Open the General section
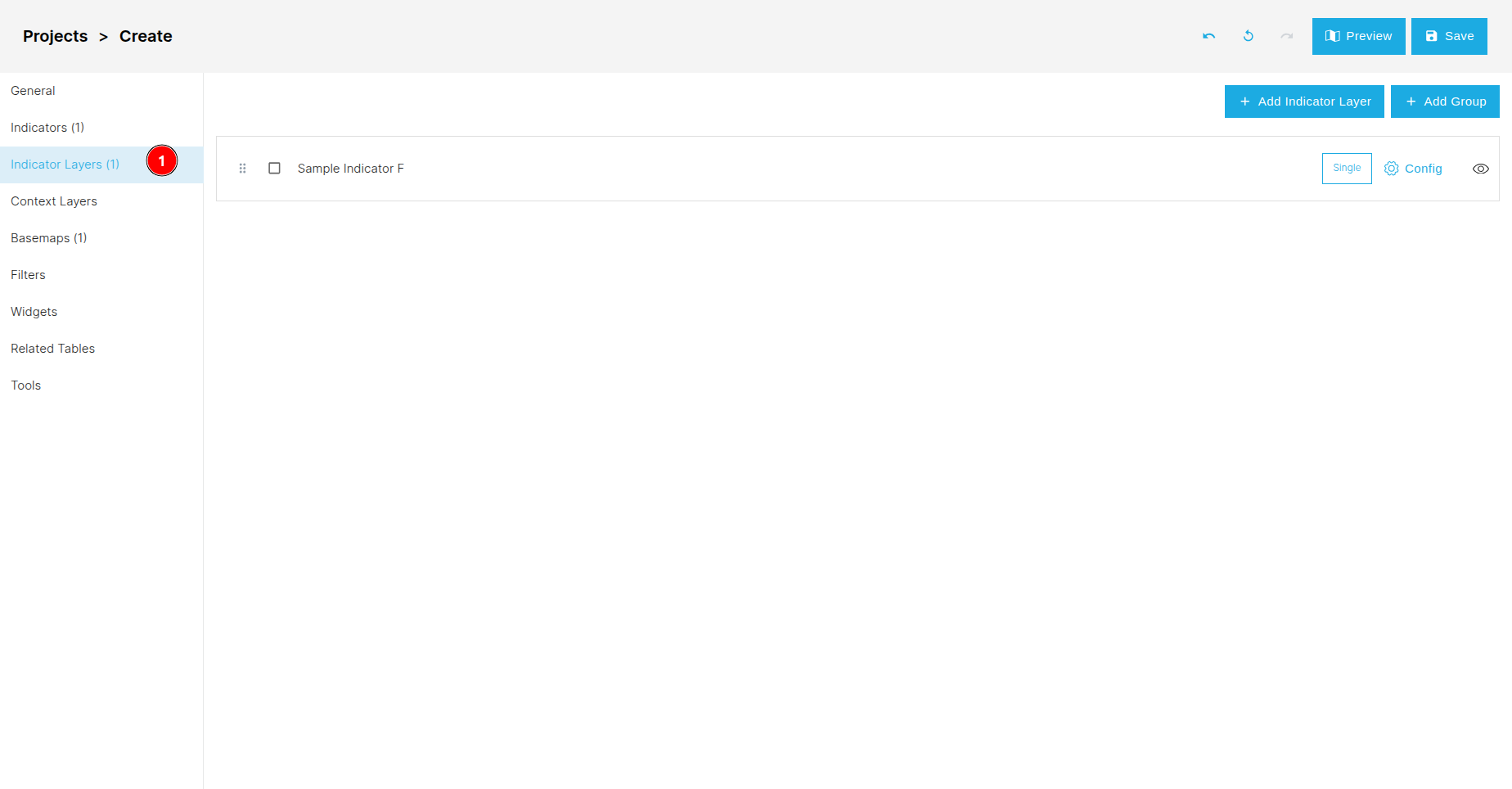This screenshot has width=1512, height=789. pos(101,91)
